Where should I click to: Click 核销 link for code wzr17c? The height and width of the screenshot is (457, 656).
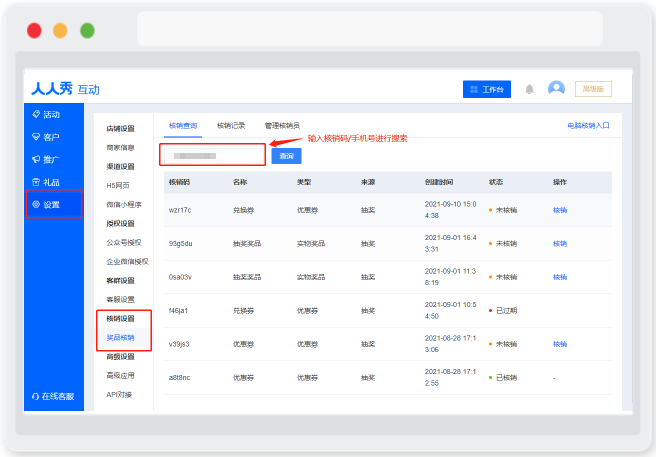(x=560, y=210)
